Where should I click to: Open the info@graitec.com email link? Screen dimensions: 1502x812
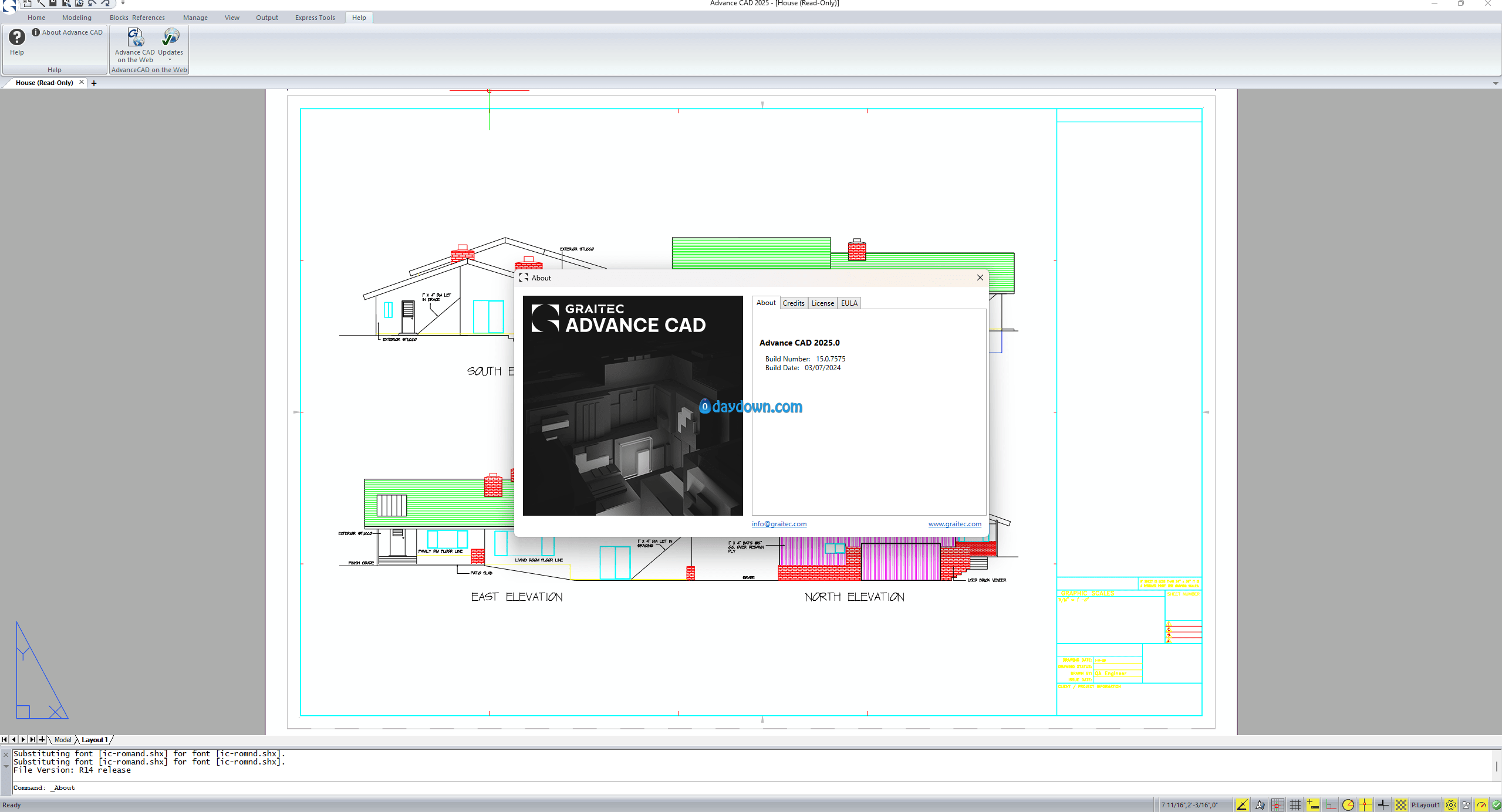point(779,524)
